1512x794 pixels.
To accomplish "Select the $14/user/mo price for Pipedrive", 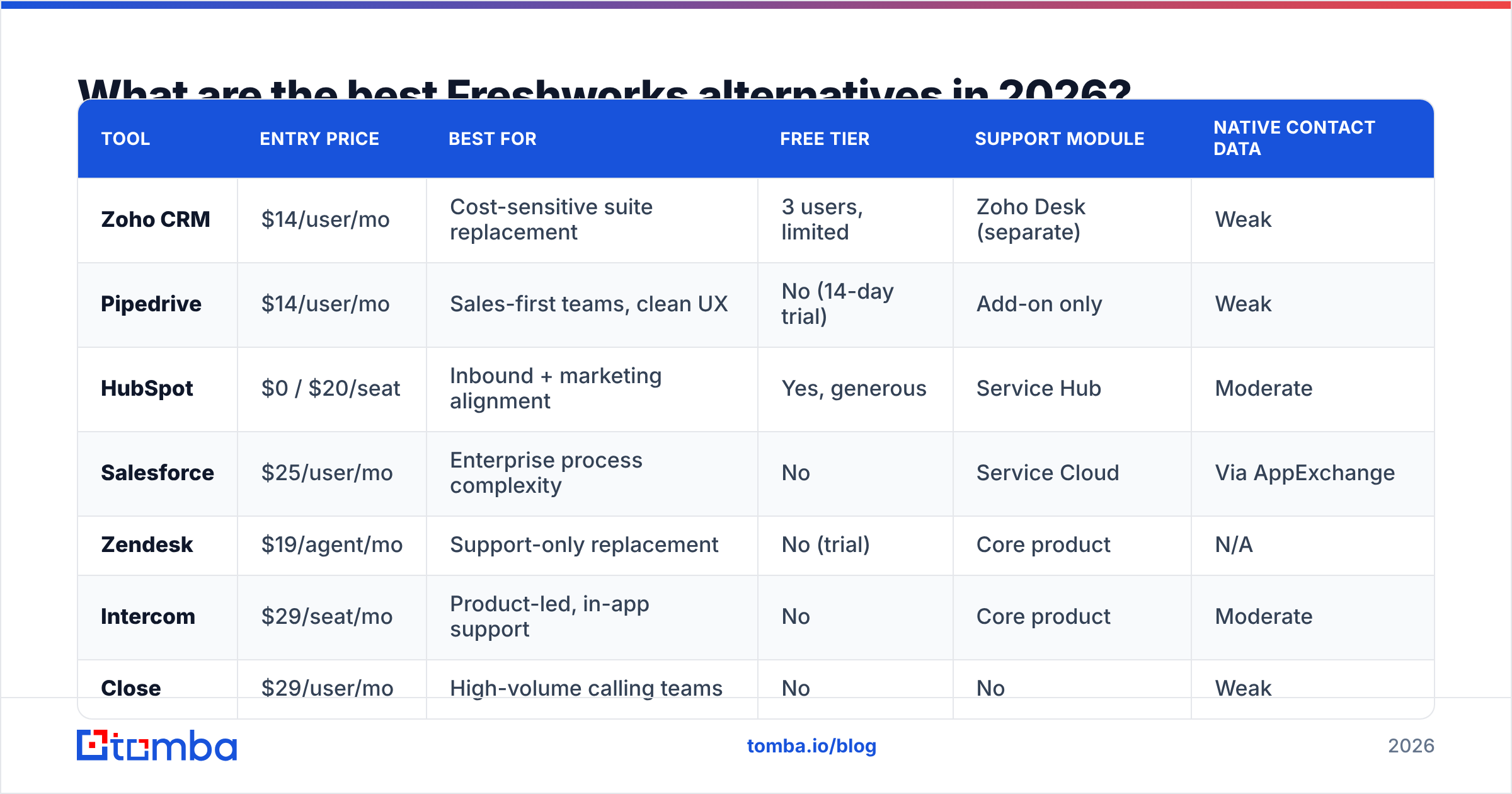I will pos(326,304).
